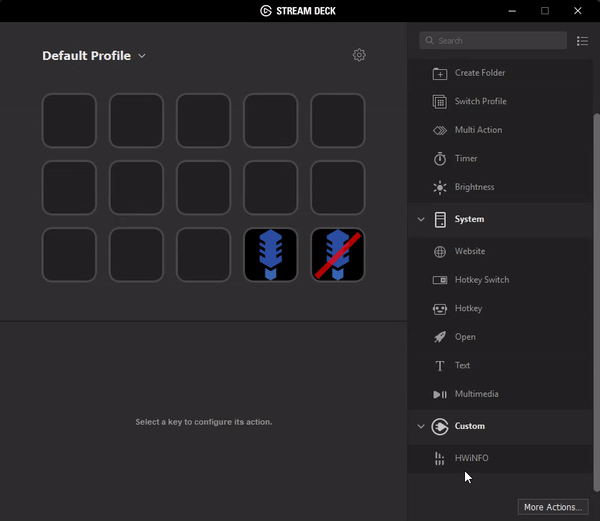The height and width of the screenshot is (521, 600).
Task: Click the Hotkey robot-face icon
Action: (x=440, y=309)
